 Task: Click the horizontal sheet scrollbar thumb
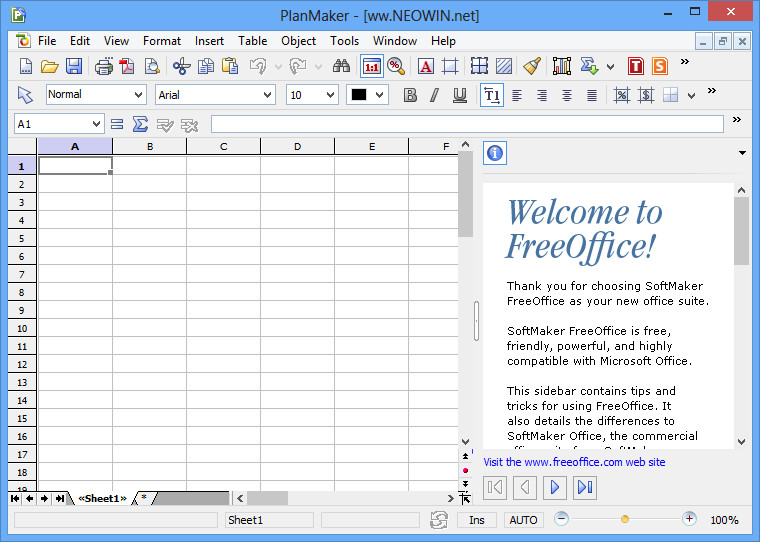click(x=268, y=498)
